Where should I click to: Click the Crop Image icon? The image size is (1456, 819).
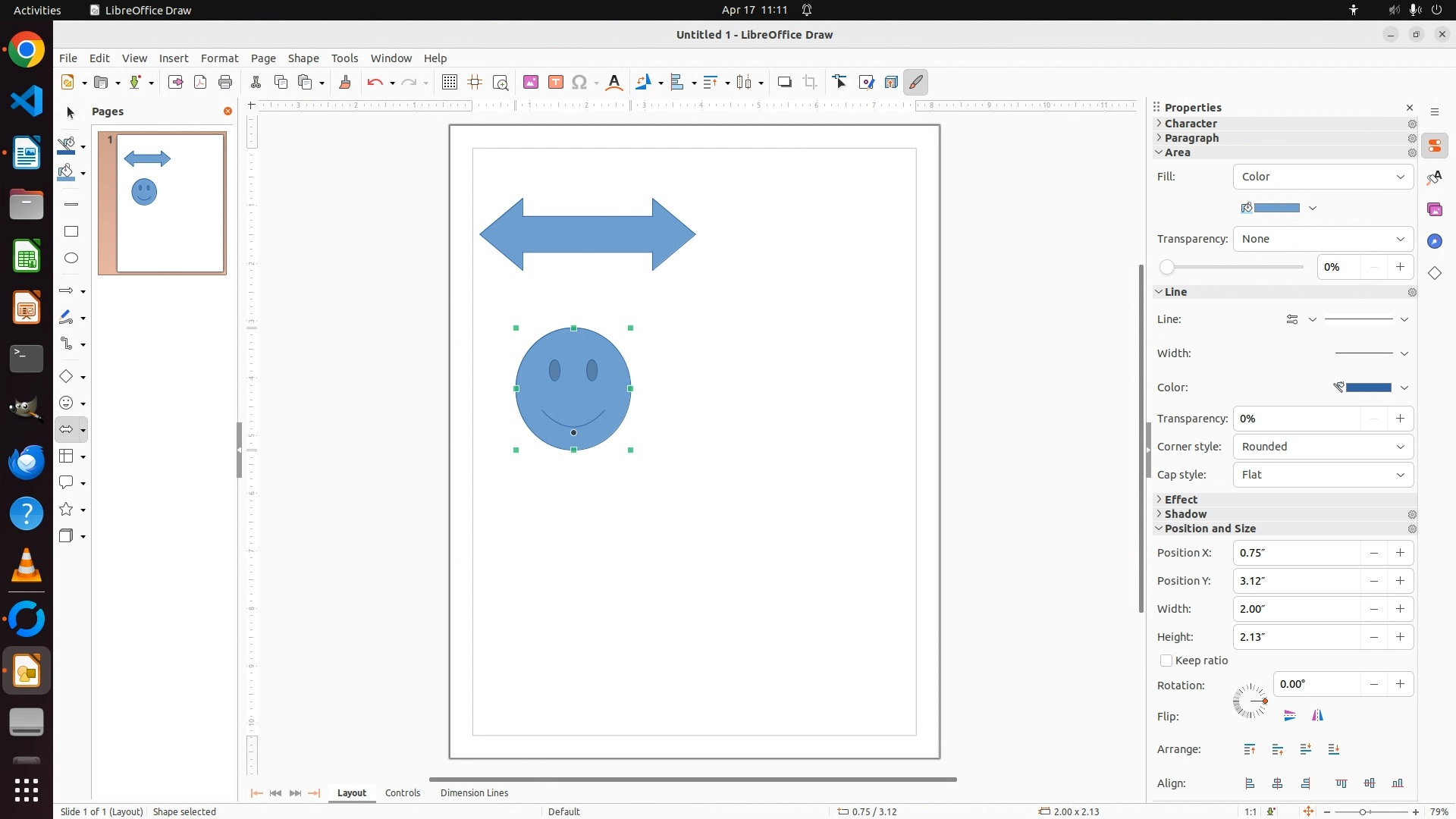[x=810, y=83]
